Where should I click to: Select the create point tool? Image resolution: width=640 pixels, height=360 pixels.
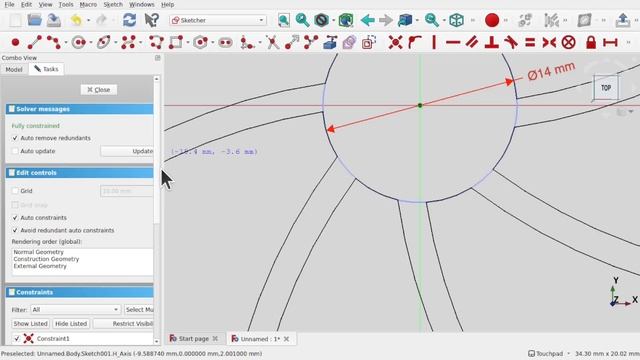tap(16, 42)
